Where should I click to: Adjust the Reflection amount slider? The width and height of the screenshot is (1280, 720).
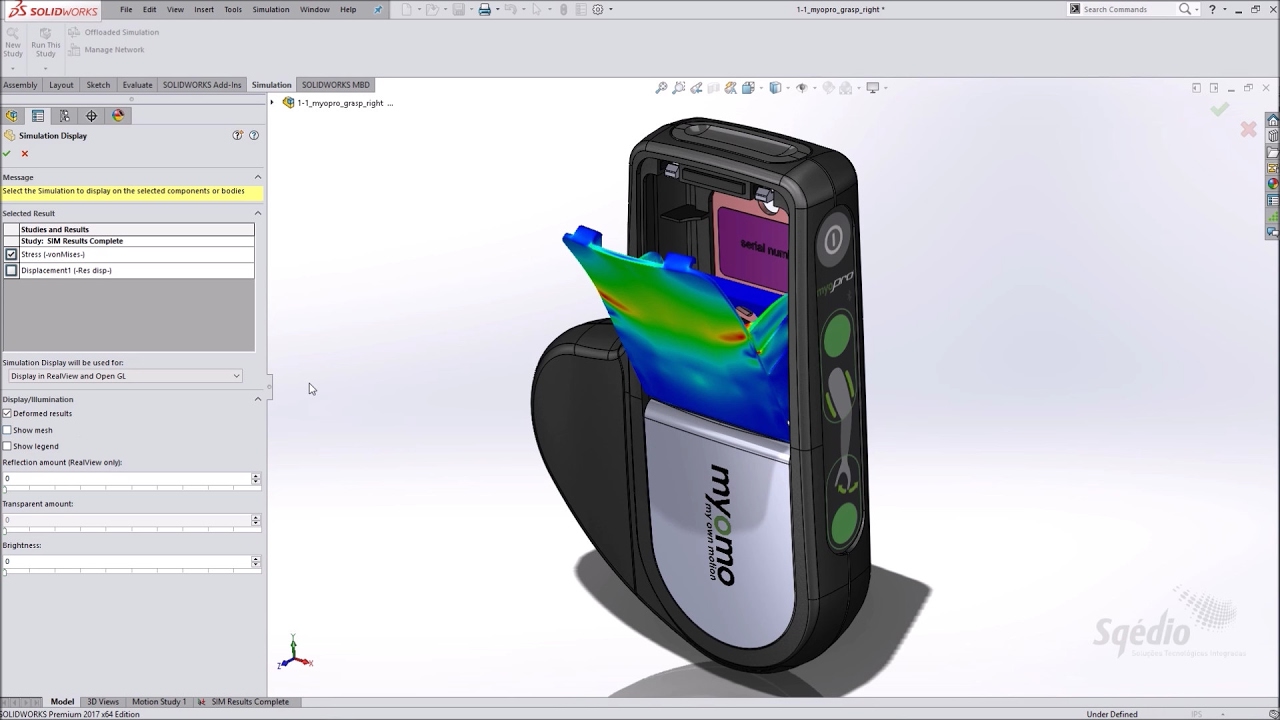[x=130, y=488]
